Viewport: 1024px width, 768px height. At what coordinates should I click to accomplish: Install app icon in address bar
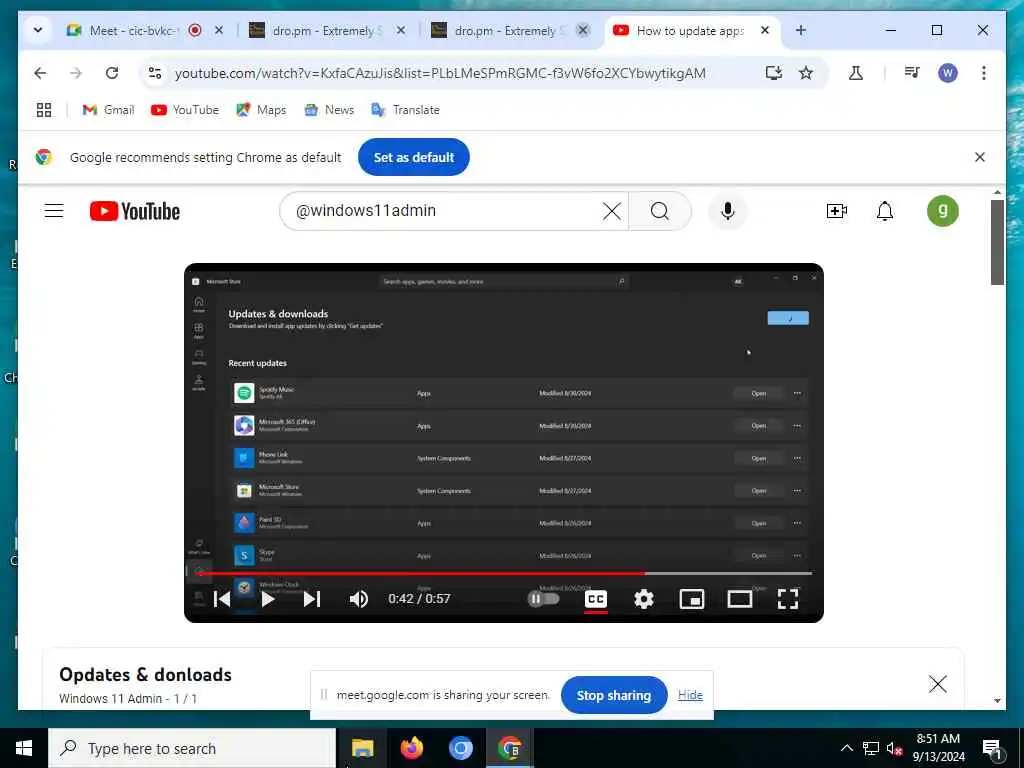pos(774,73)
